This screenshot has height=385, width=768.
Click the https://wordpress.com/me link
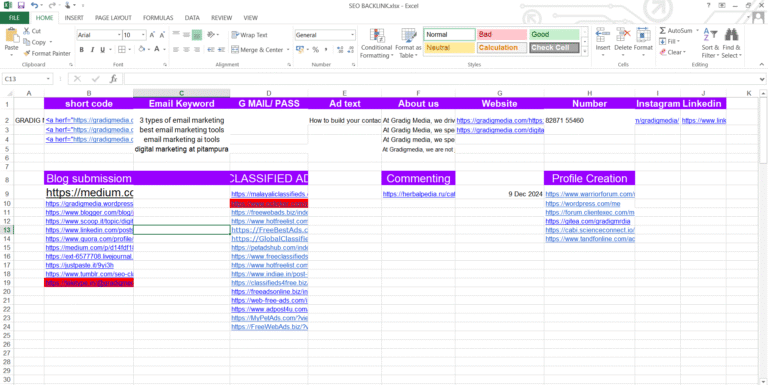tap(583, 203)
